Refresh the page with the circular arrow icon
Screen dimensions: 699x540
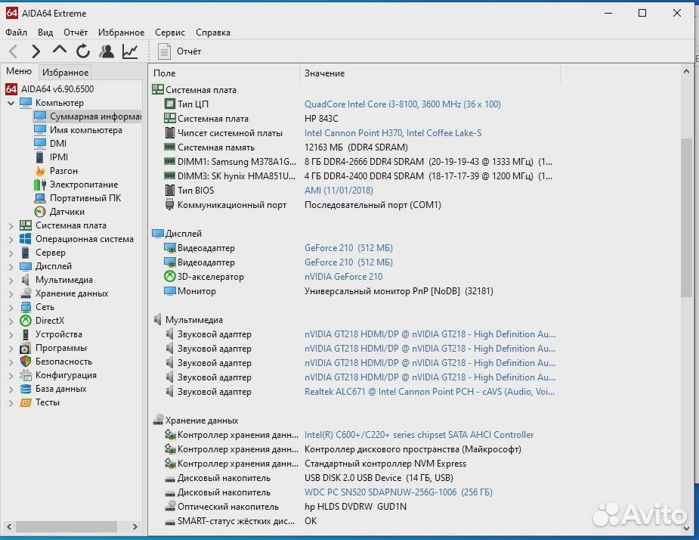point(83,52)
